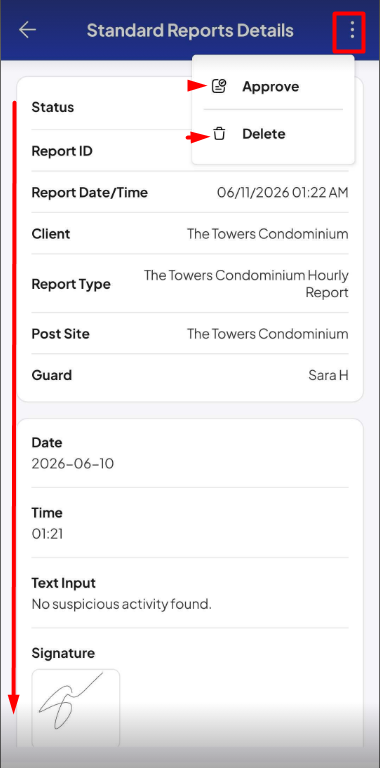Screen dimensions: 380x768
Task: Tap the Report ID row
Action: (x=190, y=151)
